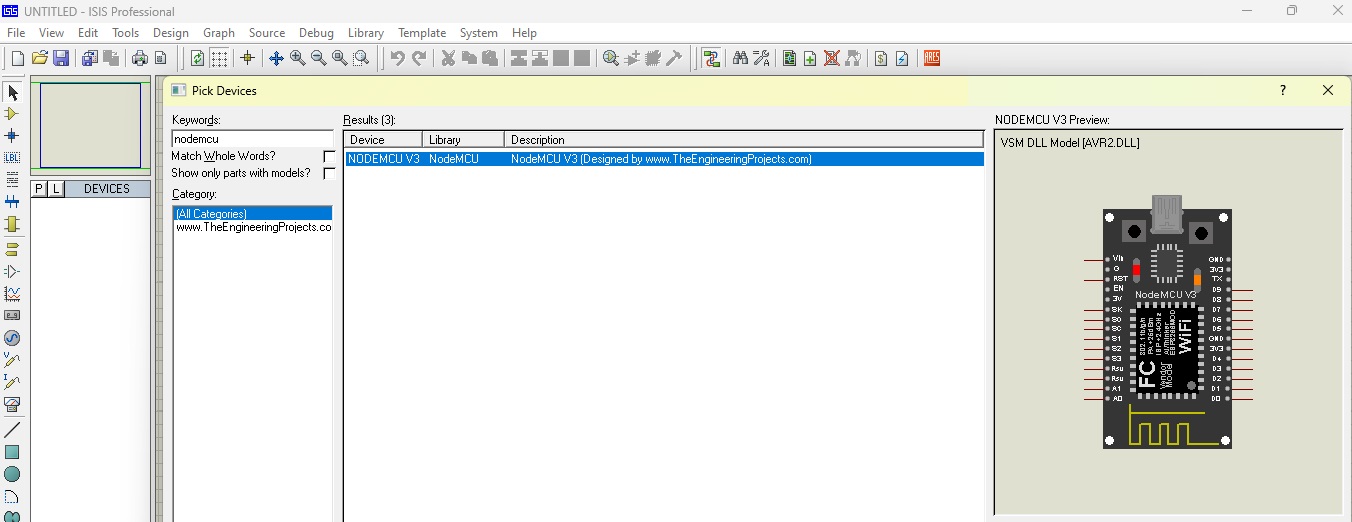Viewport: 1352px width, 522px height.
Task: Click the Description column header
Action: 743,140
